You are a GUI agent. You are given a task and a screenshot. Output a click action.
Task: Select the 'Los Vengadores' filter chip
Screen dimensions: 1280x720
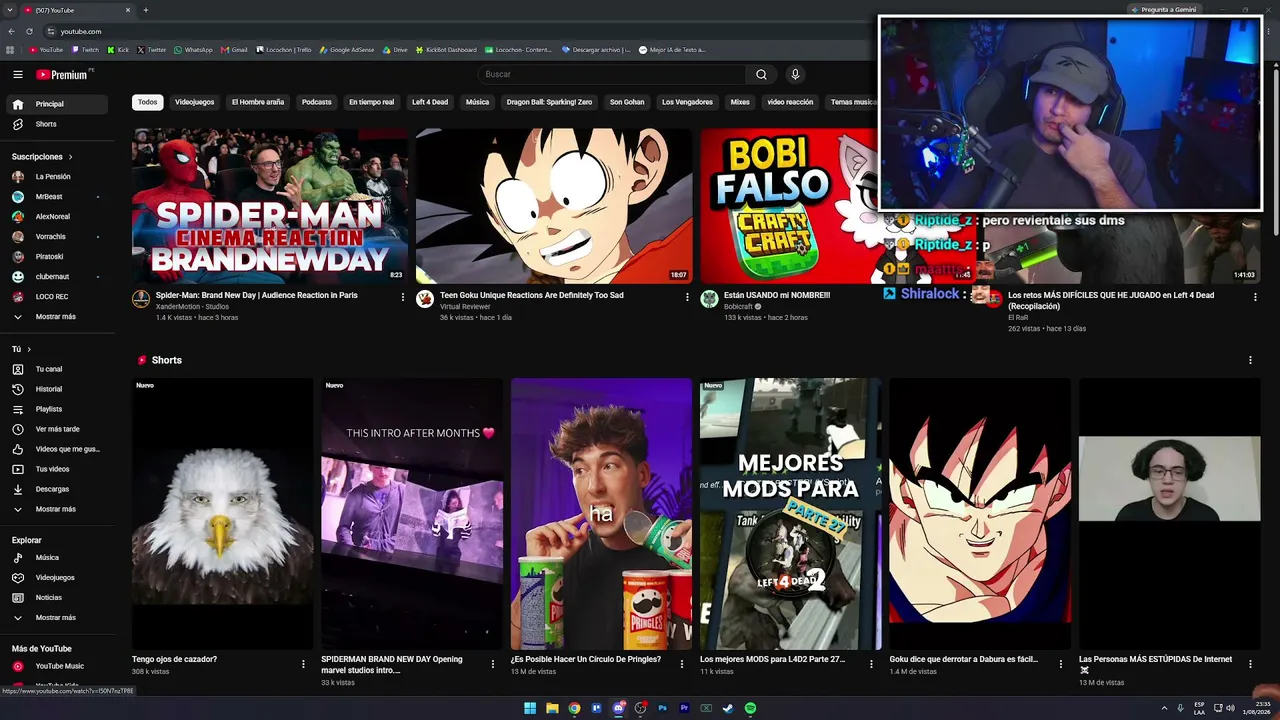[688, 102]
